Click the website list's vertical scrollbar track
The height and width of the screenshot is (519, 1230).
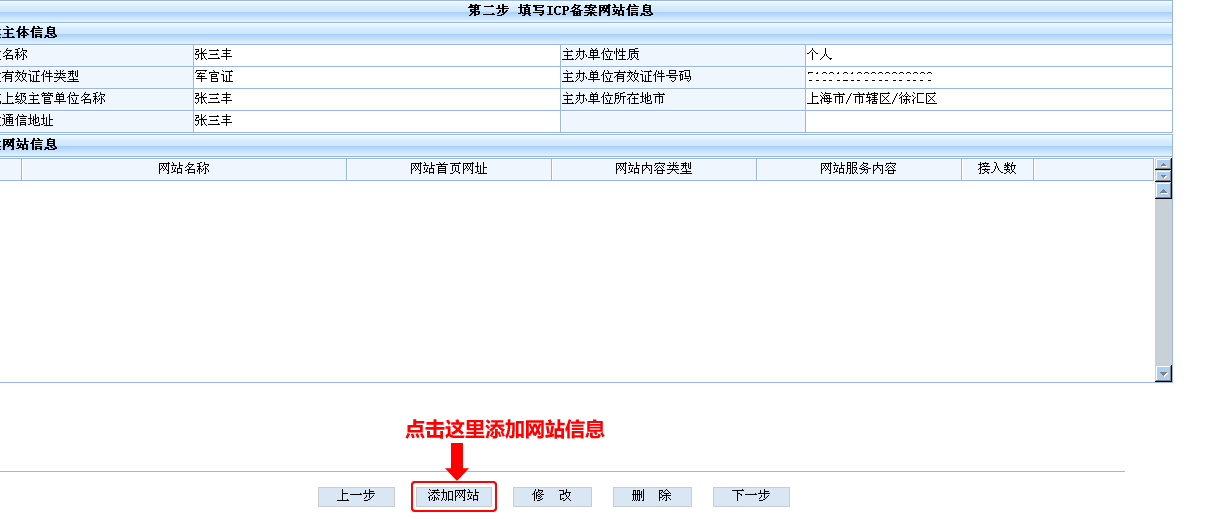point(1163,282)
